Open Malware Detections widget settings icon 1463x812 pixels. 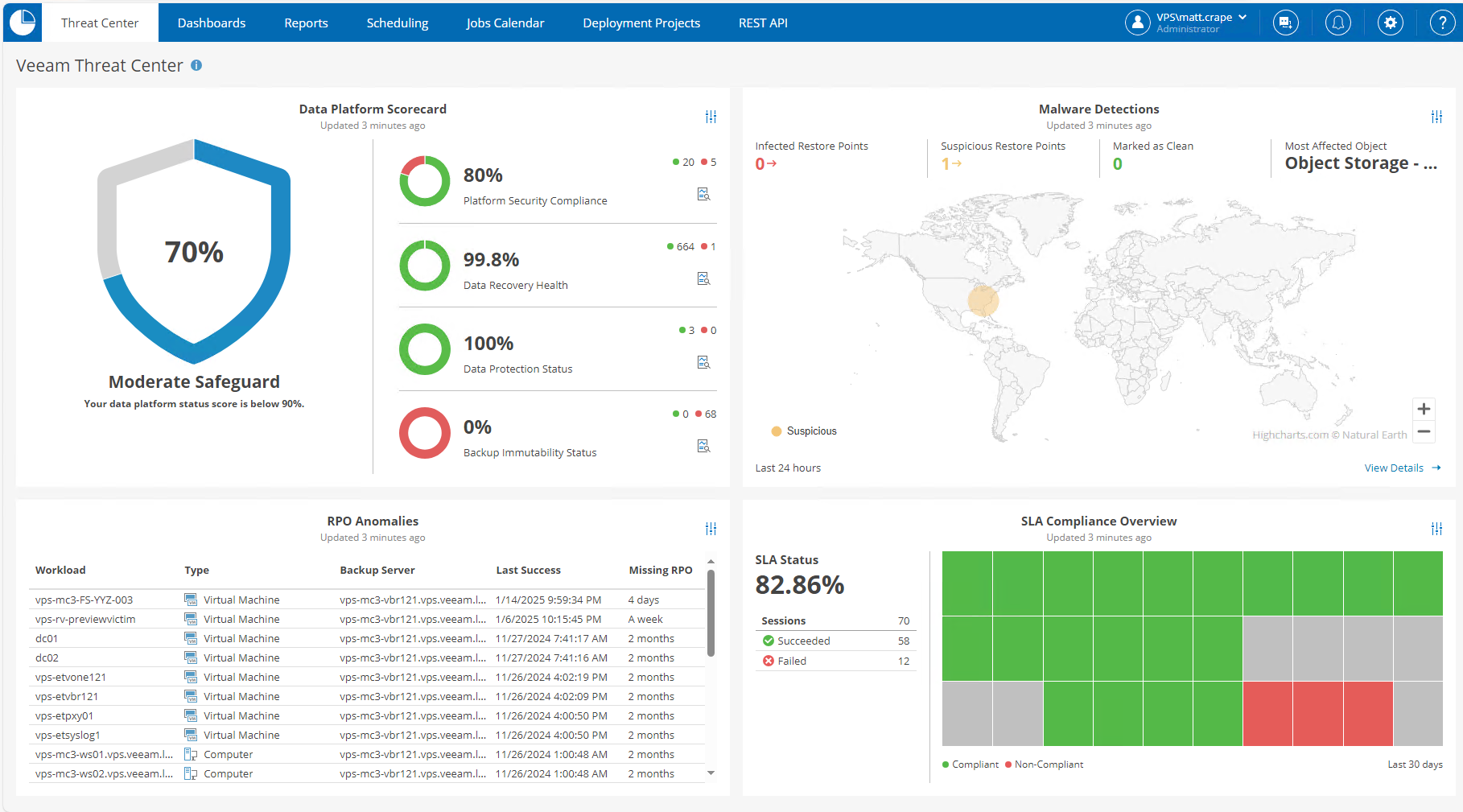(1436, 117)
